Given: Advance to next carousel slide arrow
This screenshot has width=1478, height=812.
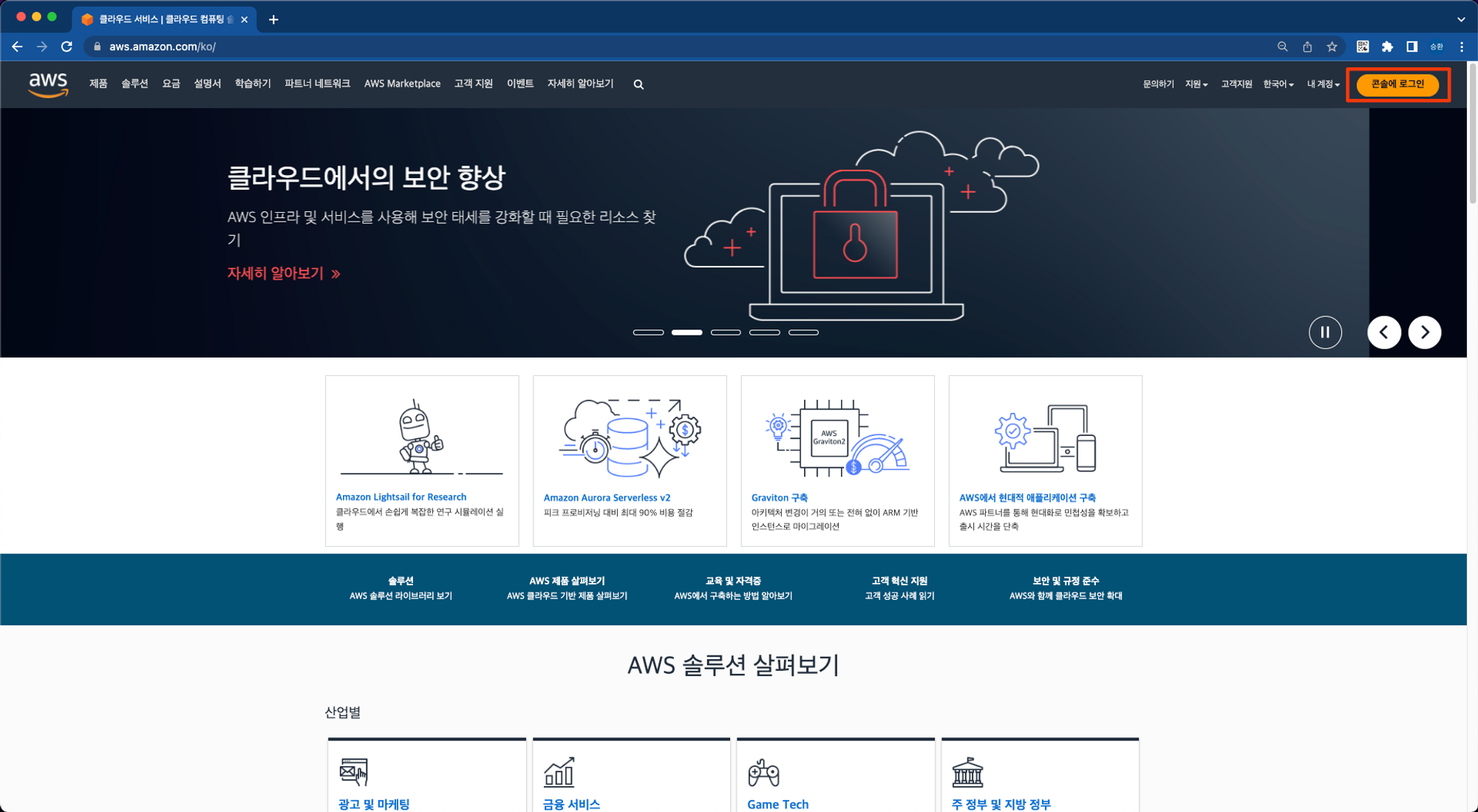Looking at the screenshot, I should pyautogui.click(x=1425, y=332).
